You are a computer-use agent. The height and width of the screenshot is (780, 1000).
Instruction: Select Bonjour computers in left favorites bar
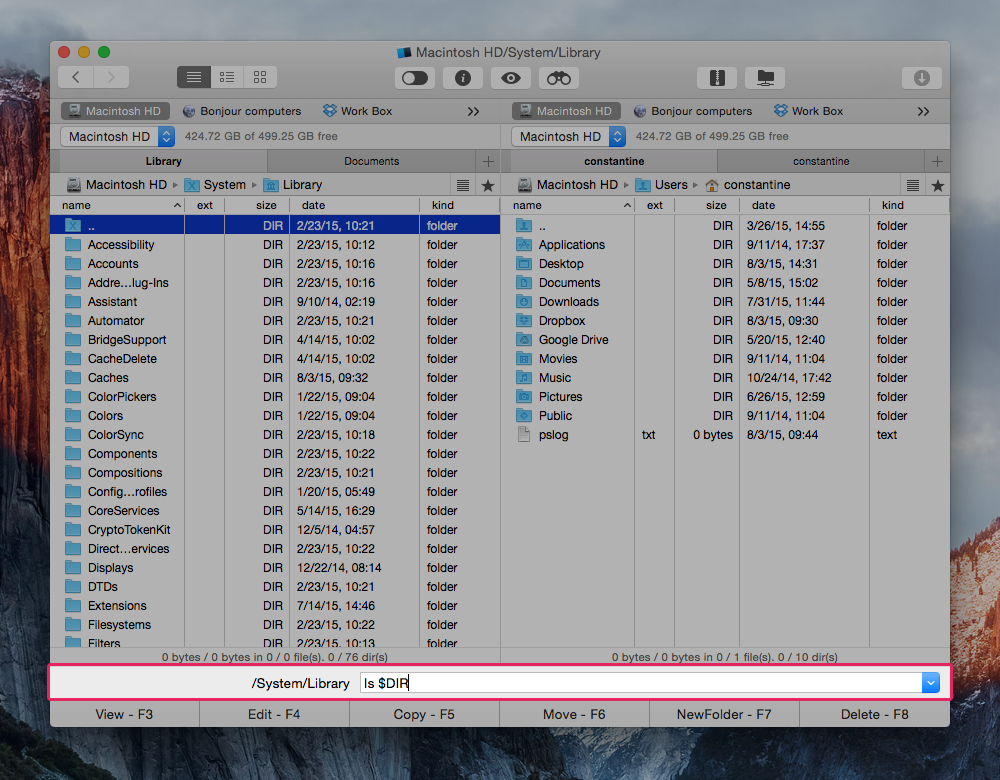[242, 111]
